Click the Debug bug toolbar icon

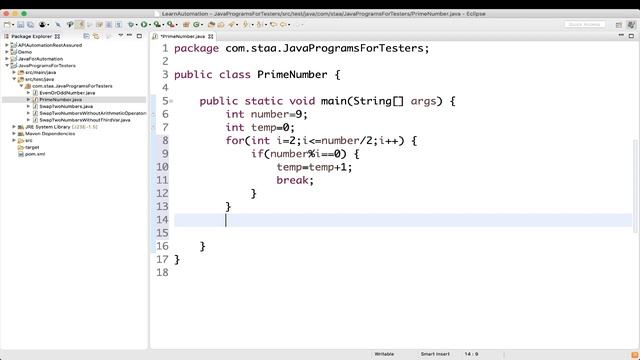[131, 24]
